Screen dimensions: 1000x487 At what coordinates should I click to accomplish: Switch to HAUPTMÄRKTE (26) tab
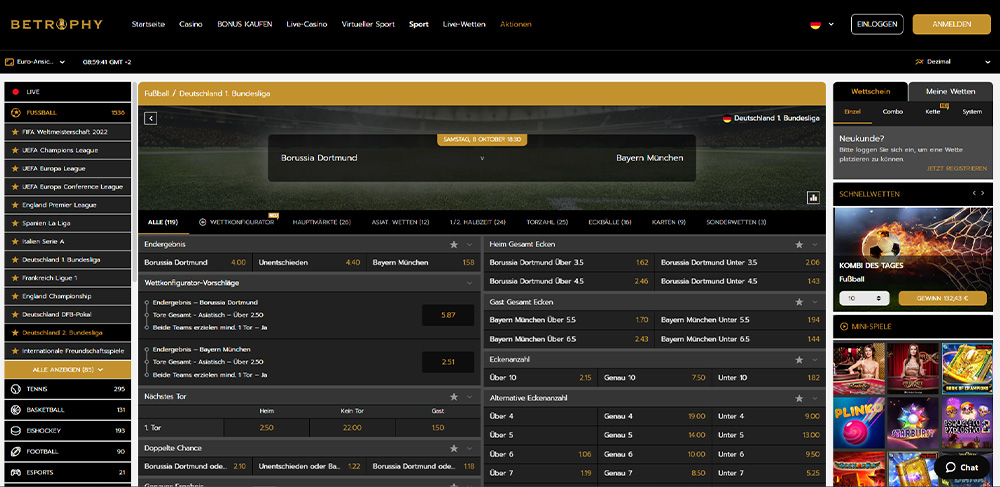point(322,222)
